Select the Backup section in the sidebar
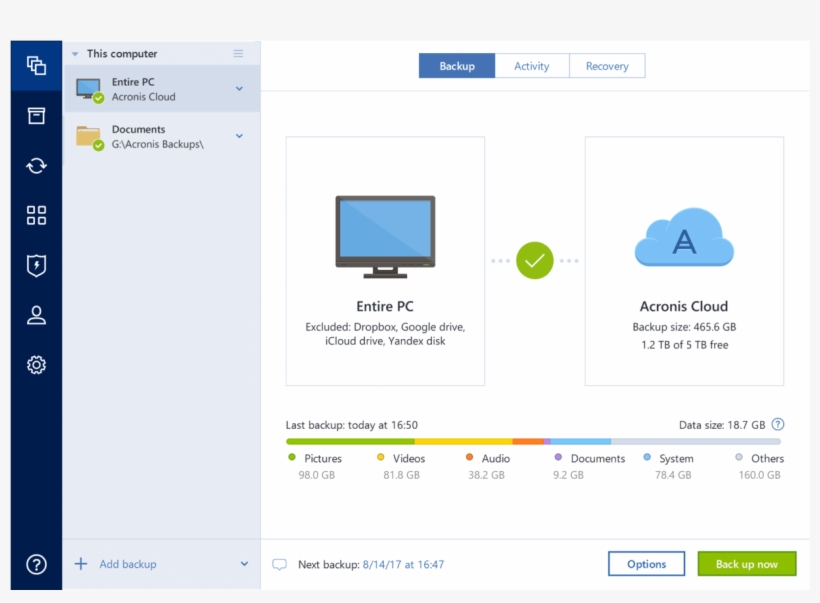The width and height of the screenshot is (820, 603). [36, 65]
